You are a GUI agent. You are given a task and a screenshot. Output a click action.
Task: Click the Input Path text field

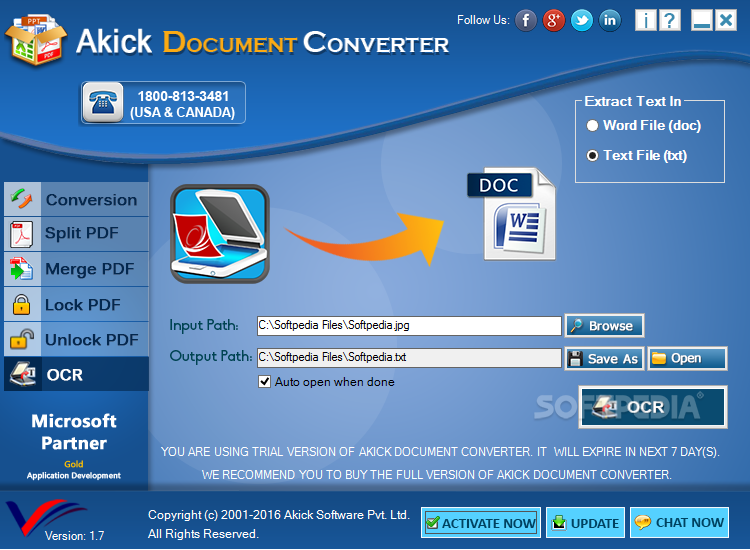point(409,326)
